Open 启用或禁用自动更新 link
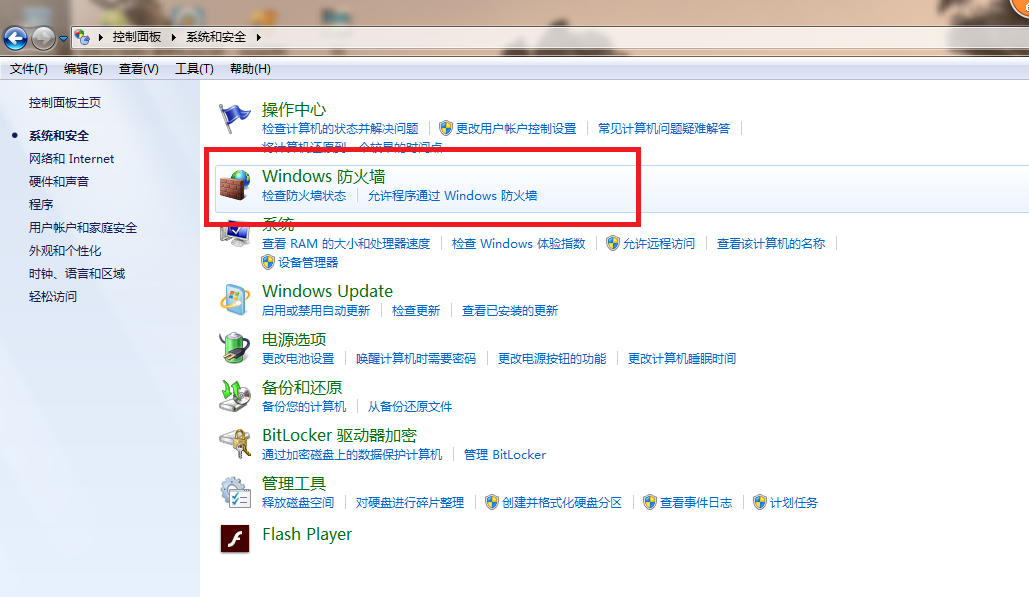This screenshot has width=1029, height=597. [316, 310]
